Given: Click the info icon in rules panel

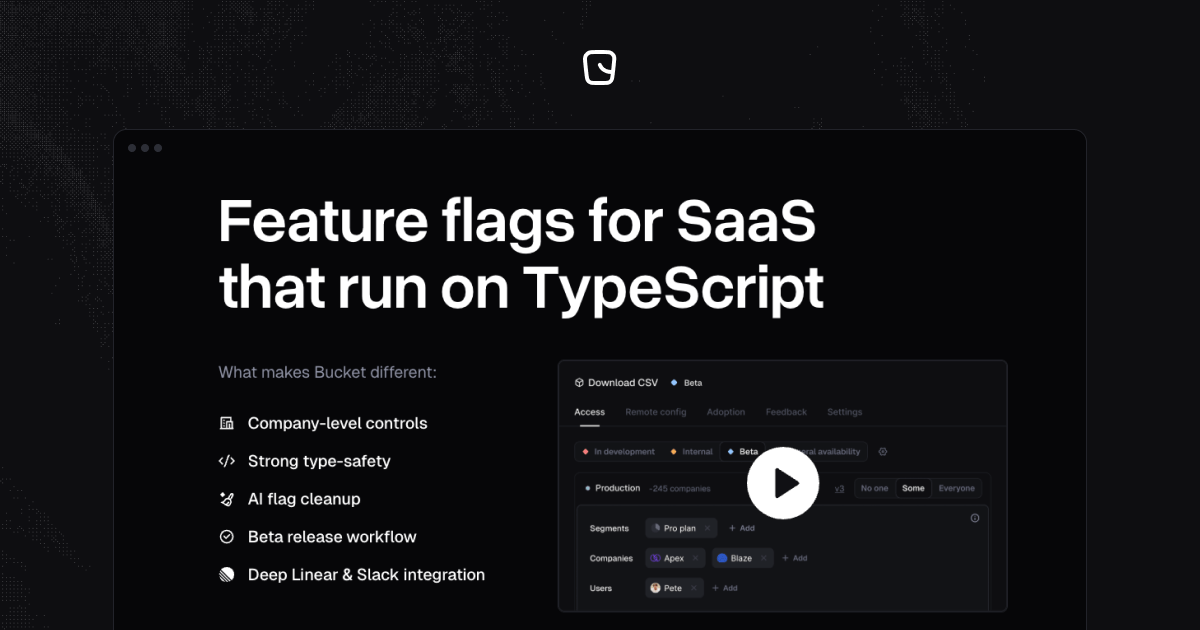Looking at the screenshot, I should coord(975,518).
